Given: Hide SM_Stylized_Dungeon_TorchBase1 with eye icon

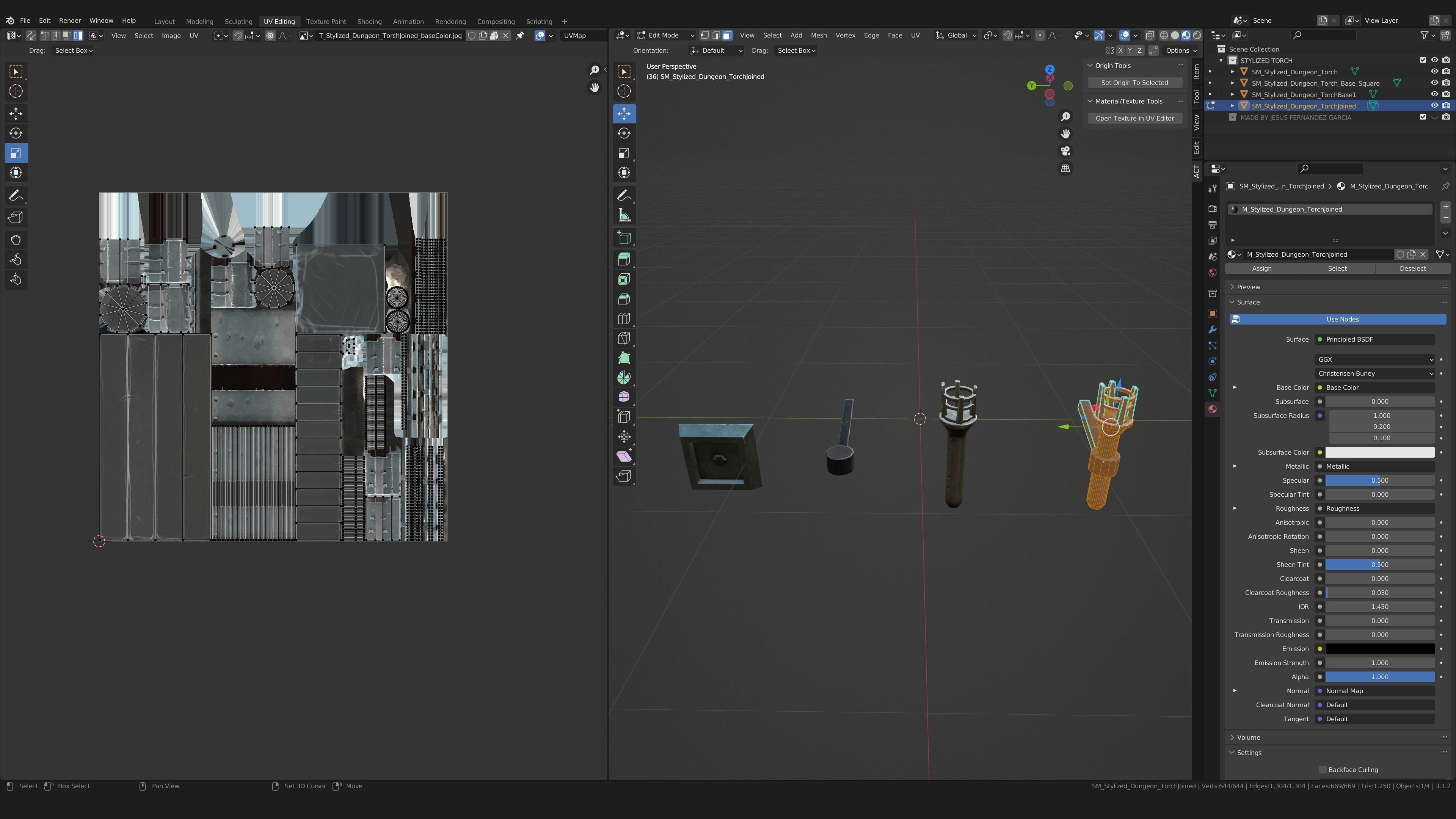Looking at the screenshot, I should [1434, 94].
